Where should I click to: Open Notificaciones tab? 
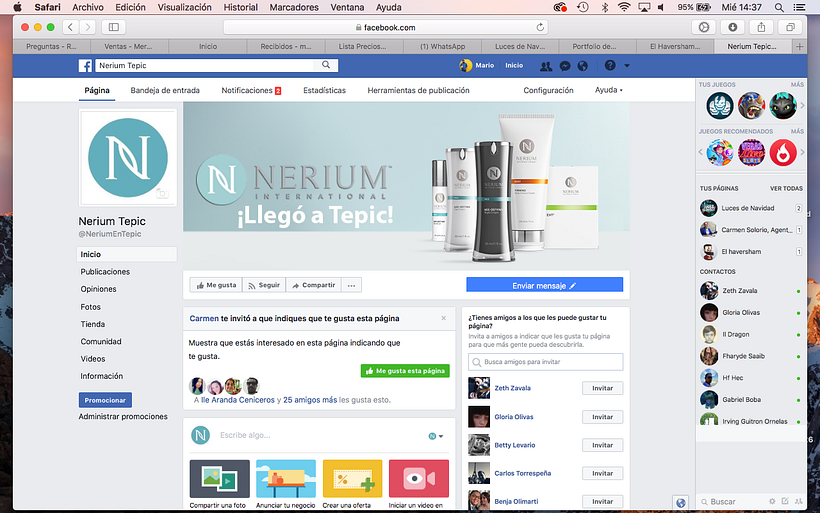(251, 90)
